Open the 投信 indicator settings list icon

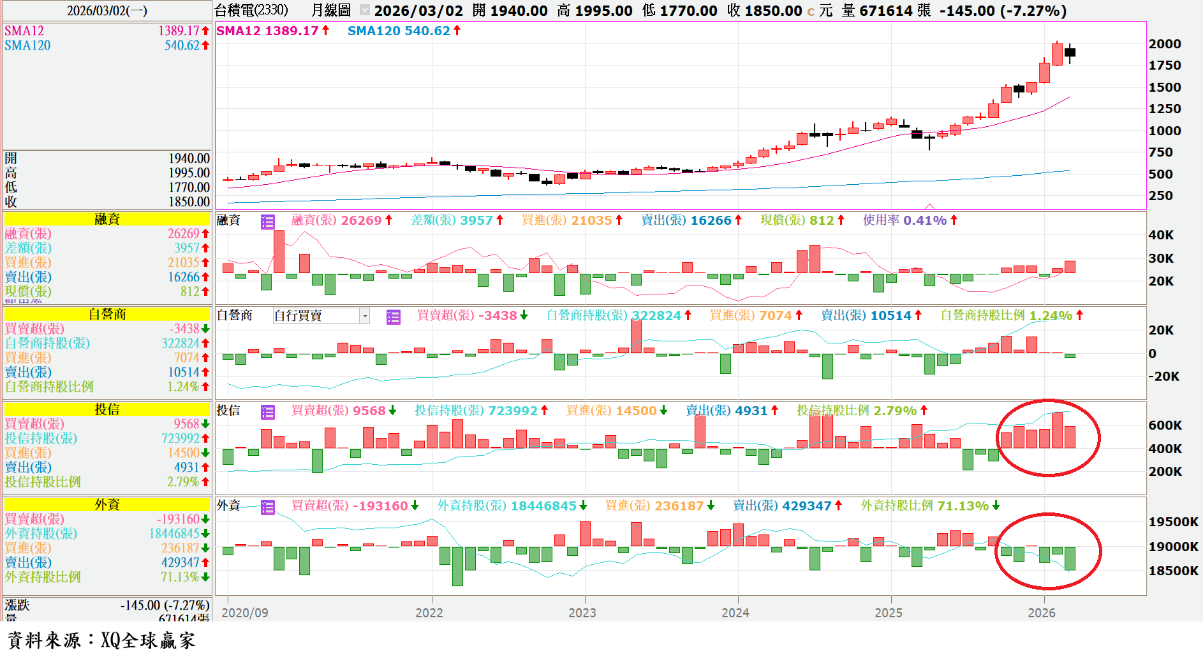point(267,411)
